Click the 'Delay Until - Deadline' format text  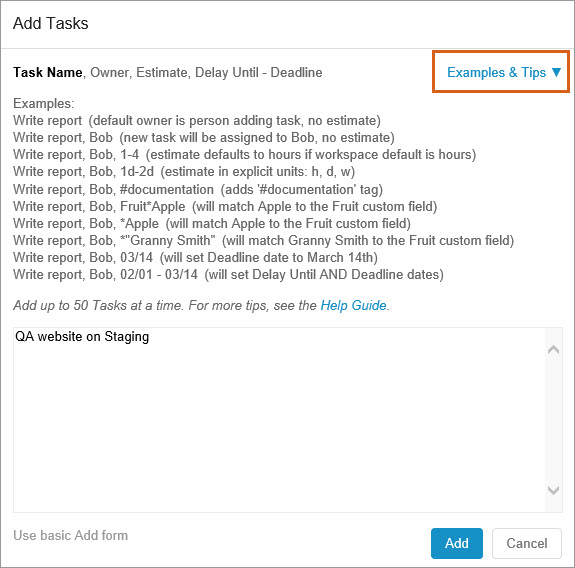click(259, 72)
